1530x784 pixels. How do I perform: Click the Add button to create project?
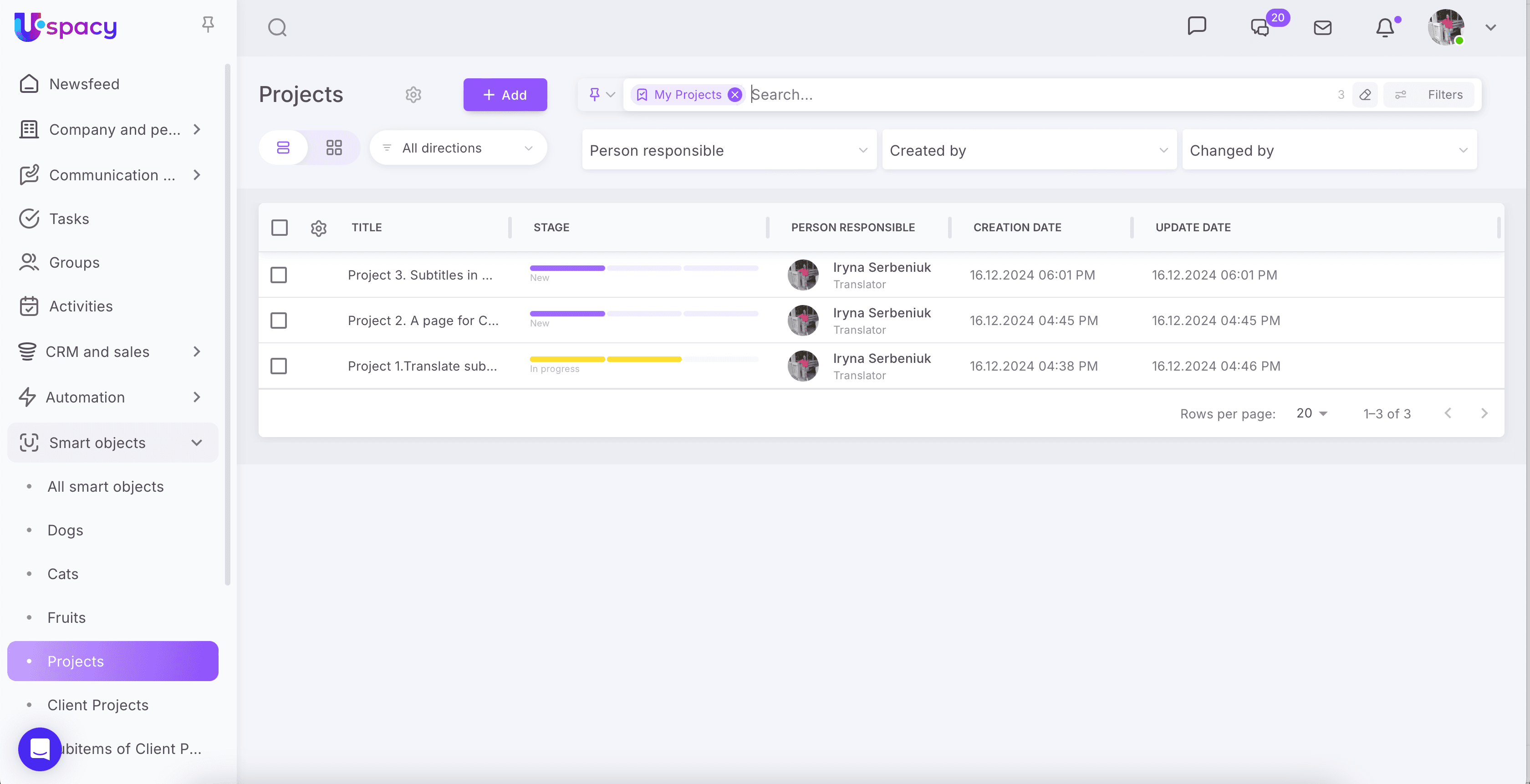coord(504,94)
